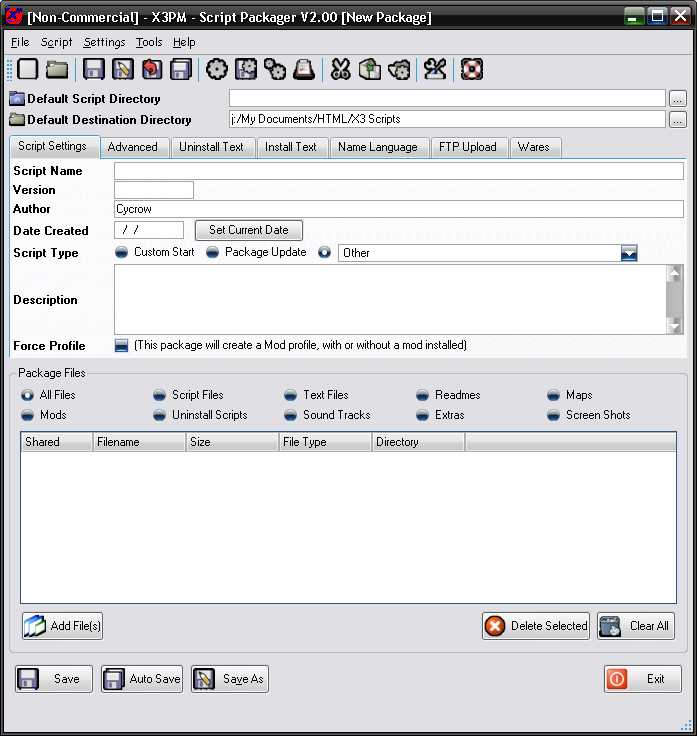Browse for Default Script Directory
Screen dimensions: 697x736
(x=678, y=99)
